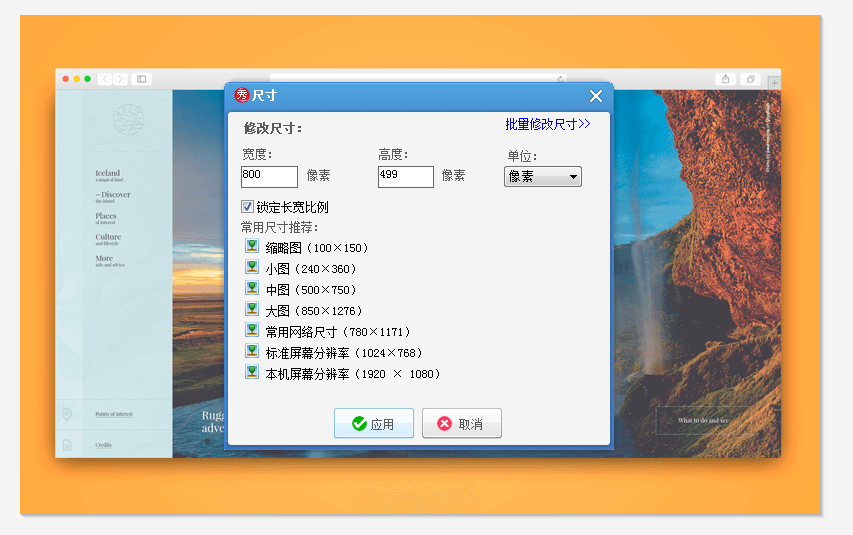Click the document icon beside Credits

tap(67, 445)
